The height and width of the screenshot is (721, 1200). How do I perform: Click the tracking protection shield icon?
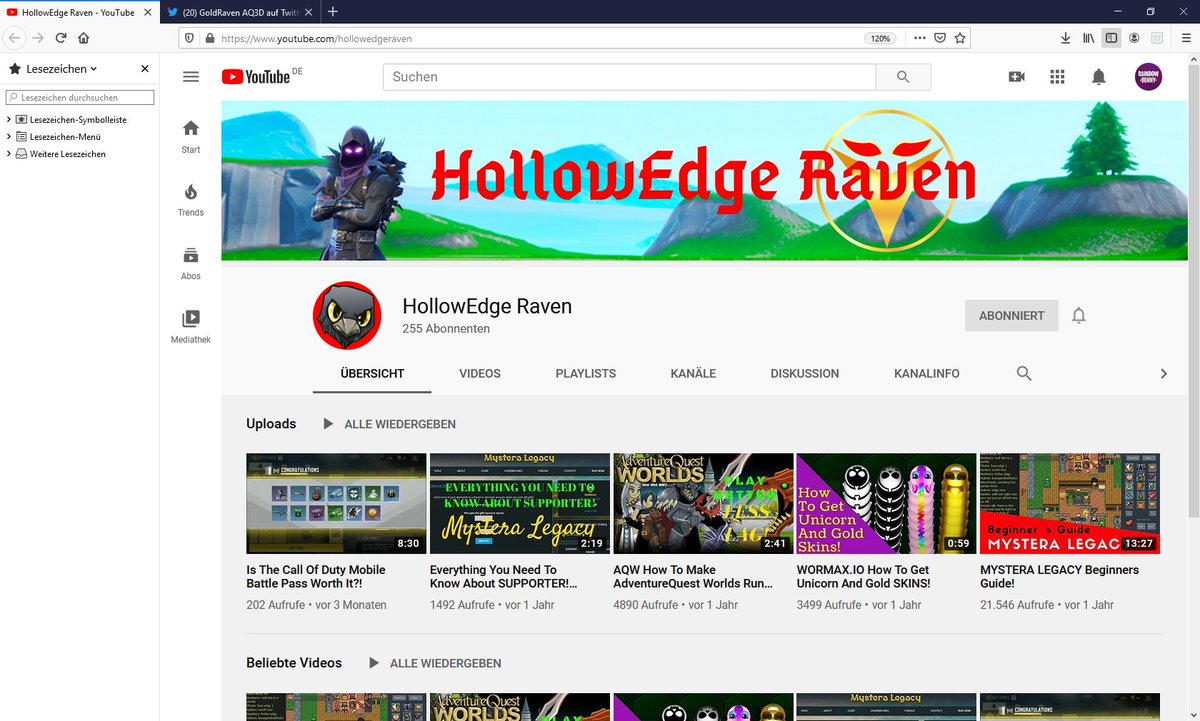[190, 38]
